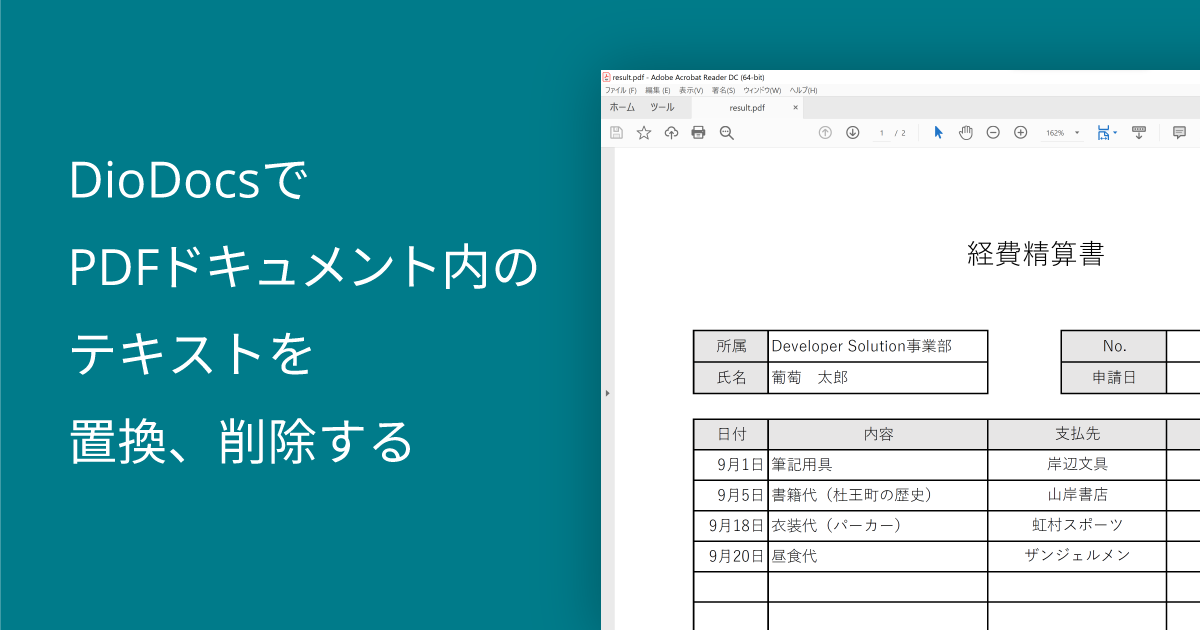Select the Hand pan tool

pos(966,133)
